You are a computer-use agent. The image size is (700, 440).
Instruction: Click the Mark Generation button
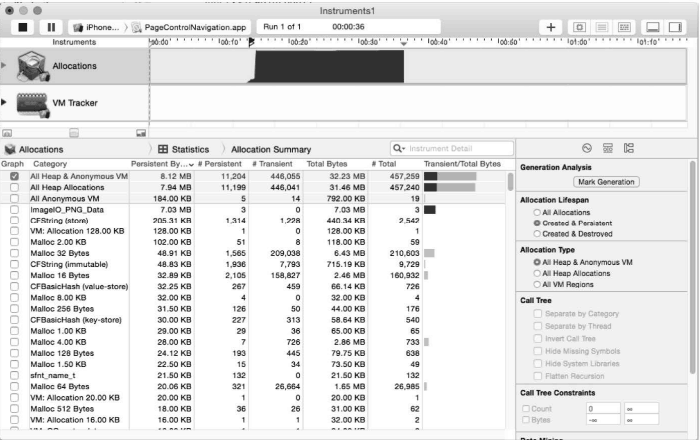click(x=604, y=182)
